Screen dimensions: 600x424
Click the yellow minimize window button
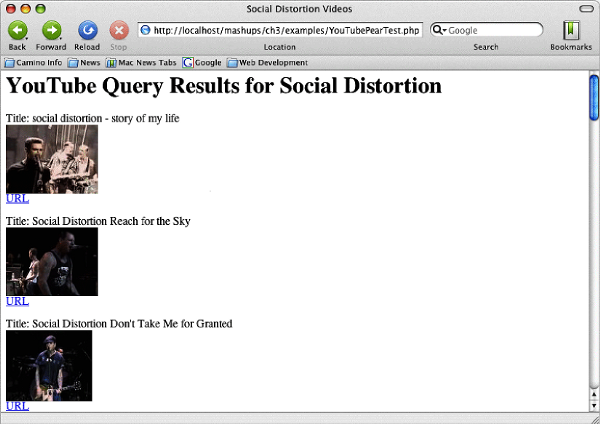pos(26,8)
